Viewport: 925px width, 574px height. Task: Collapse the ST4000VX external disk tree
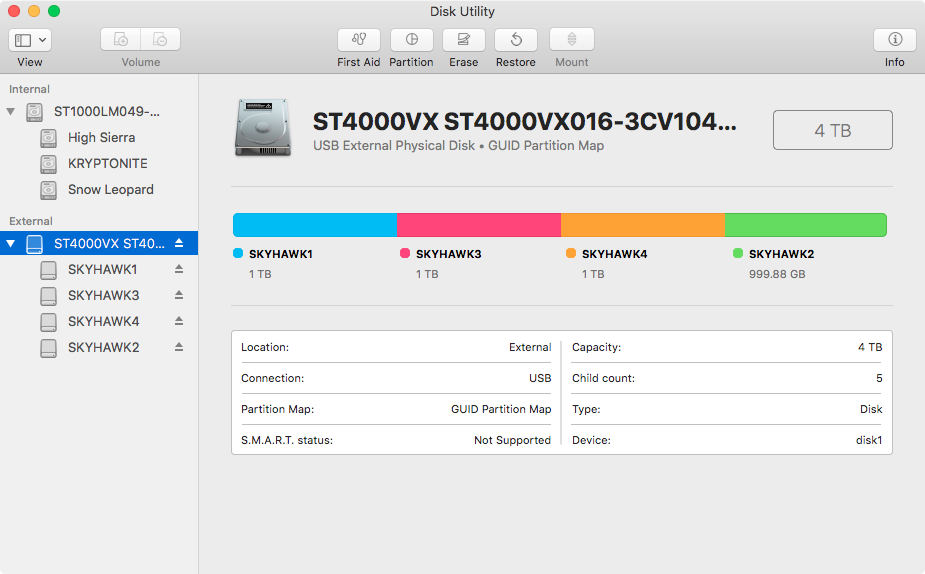[x=11, y=243]
